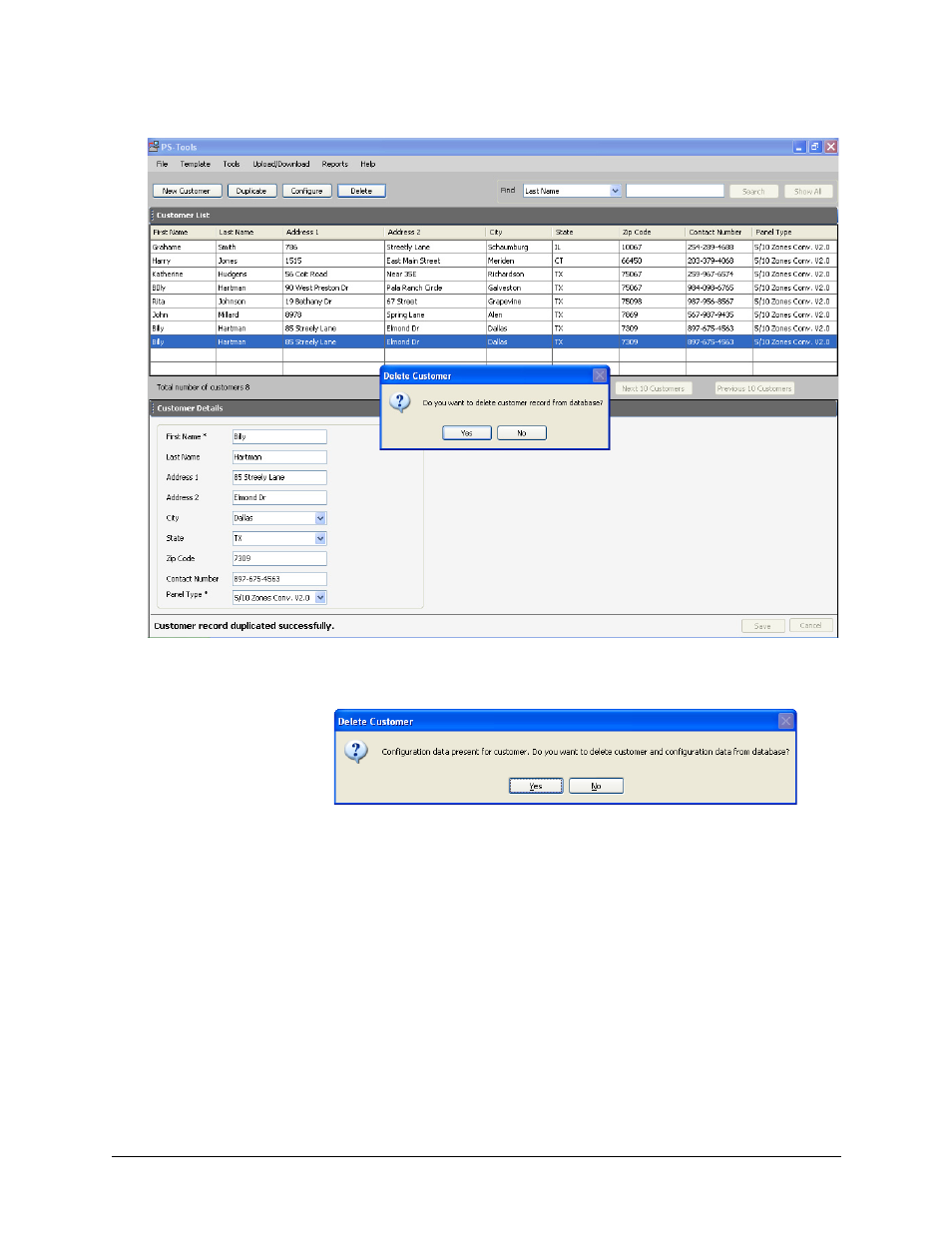Viewport: 952px width, 1233px height.
Task: Sort by First Name column header
Action: 183,232
